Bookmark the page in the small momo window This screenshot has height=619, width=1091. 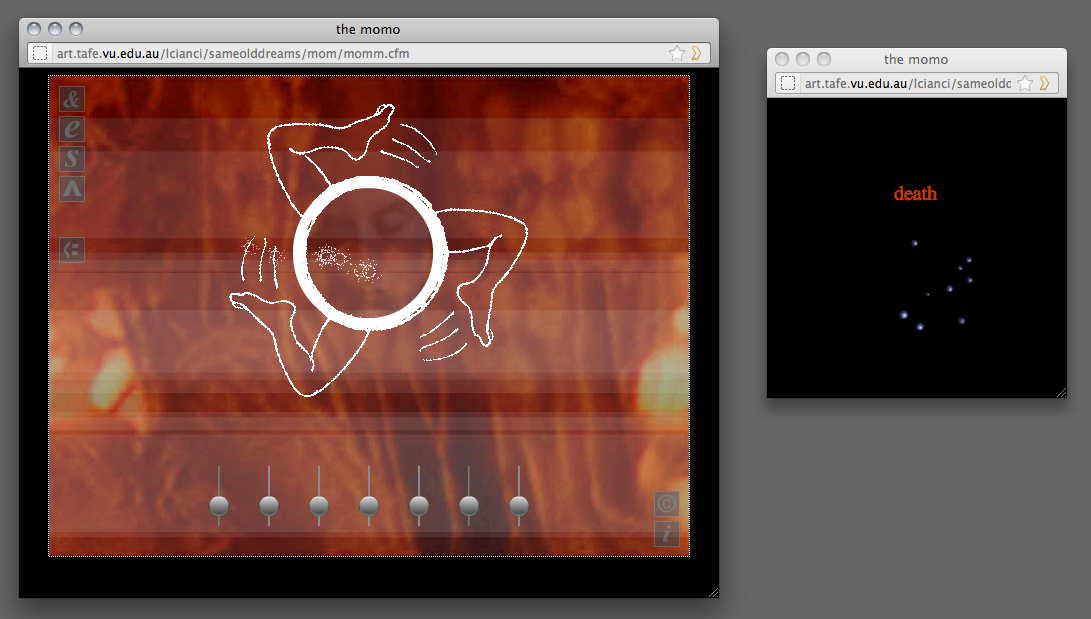[1025, 83]
